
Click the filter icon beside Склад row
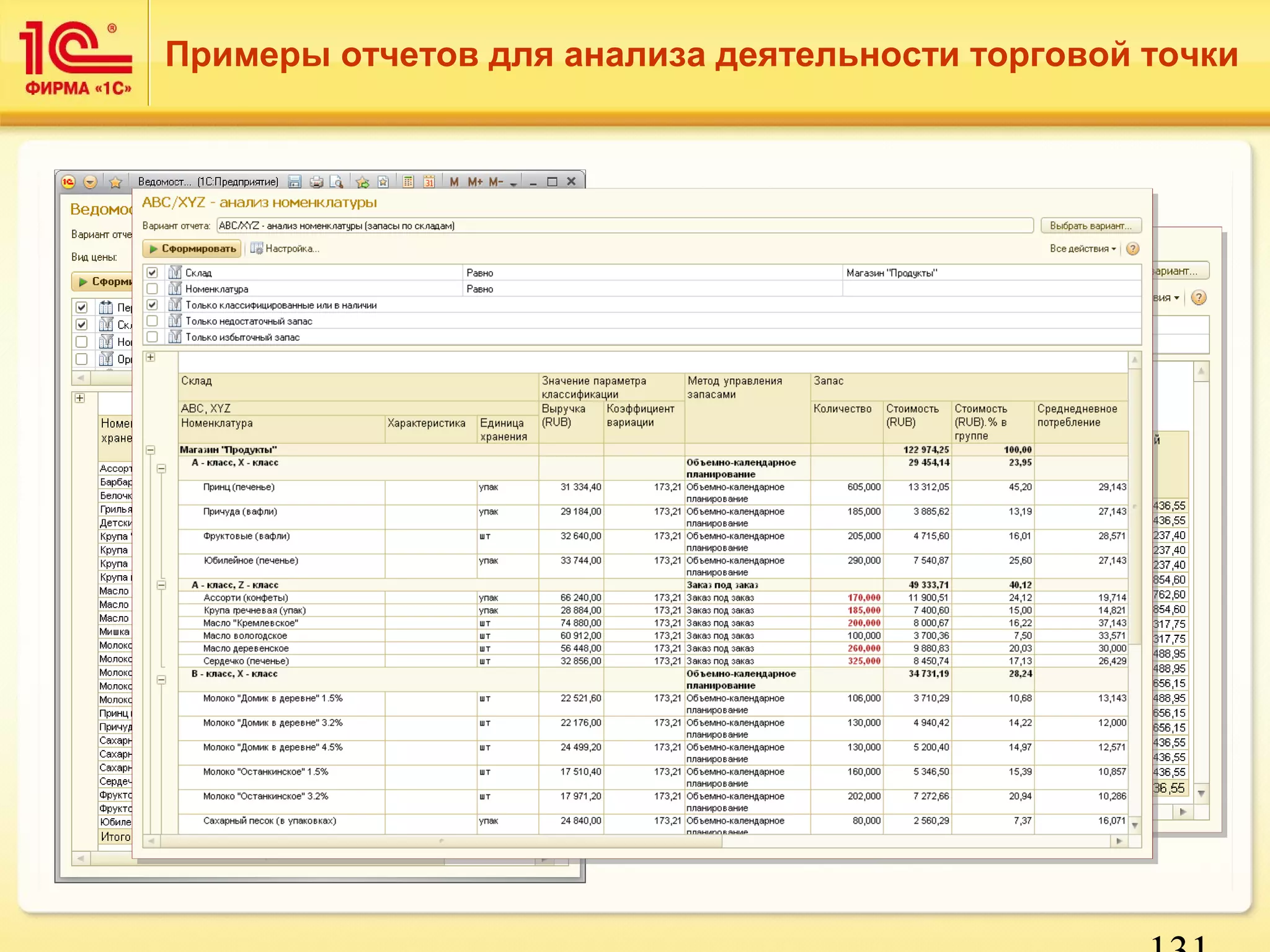coord(175,273)
